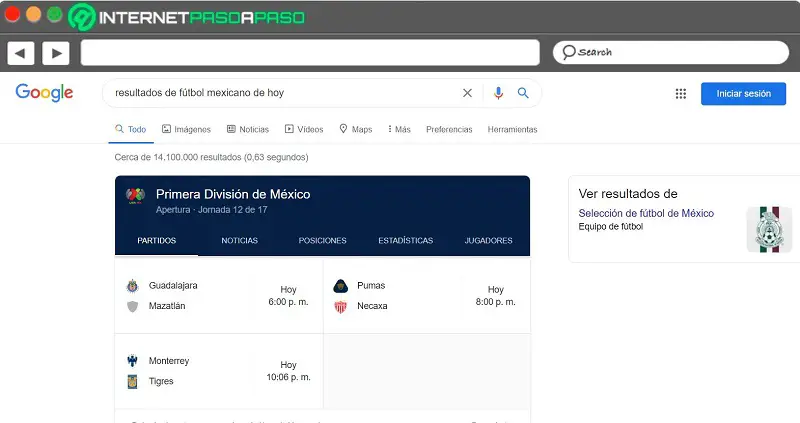
Task: Click the Internet Paso a Paso logo icon
Action: pos(82,17)
